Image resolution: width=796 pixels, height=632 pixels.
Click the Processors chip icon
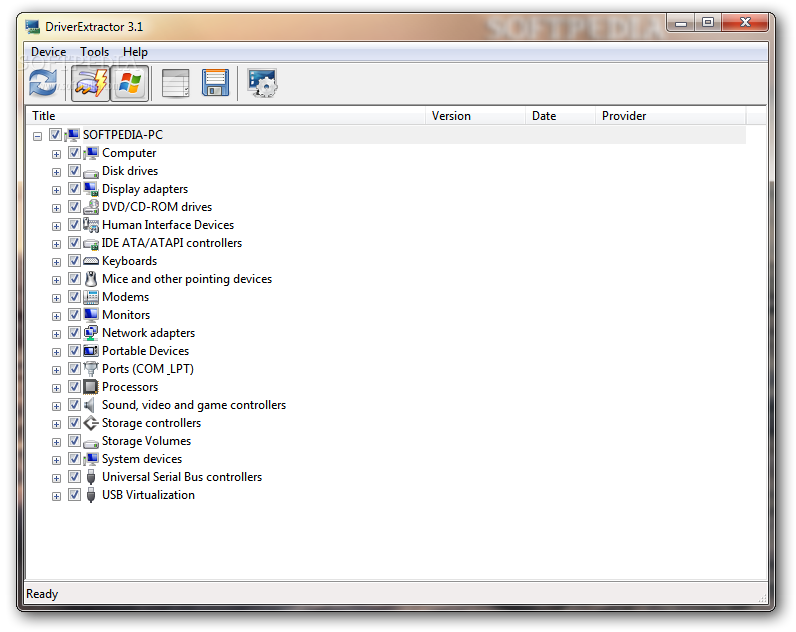91,387
